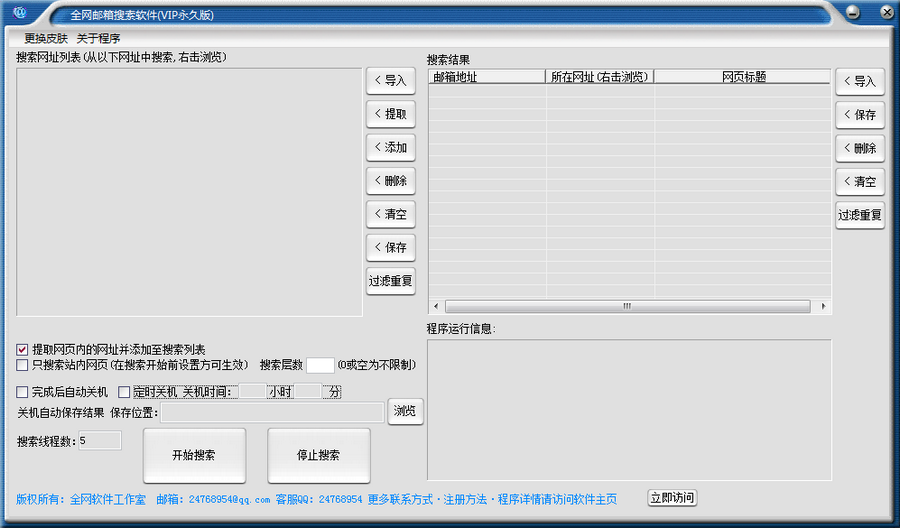
Task: Click the 所在网址(右击浏览) column header
Action: pos(600,77)
